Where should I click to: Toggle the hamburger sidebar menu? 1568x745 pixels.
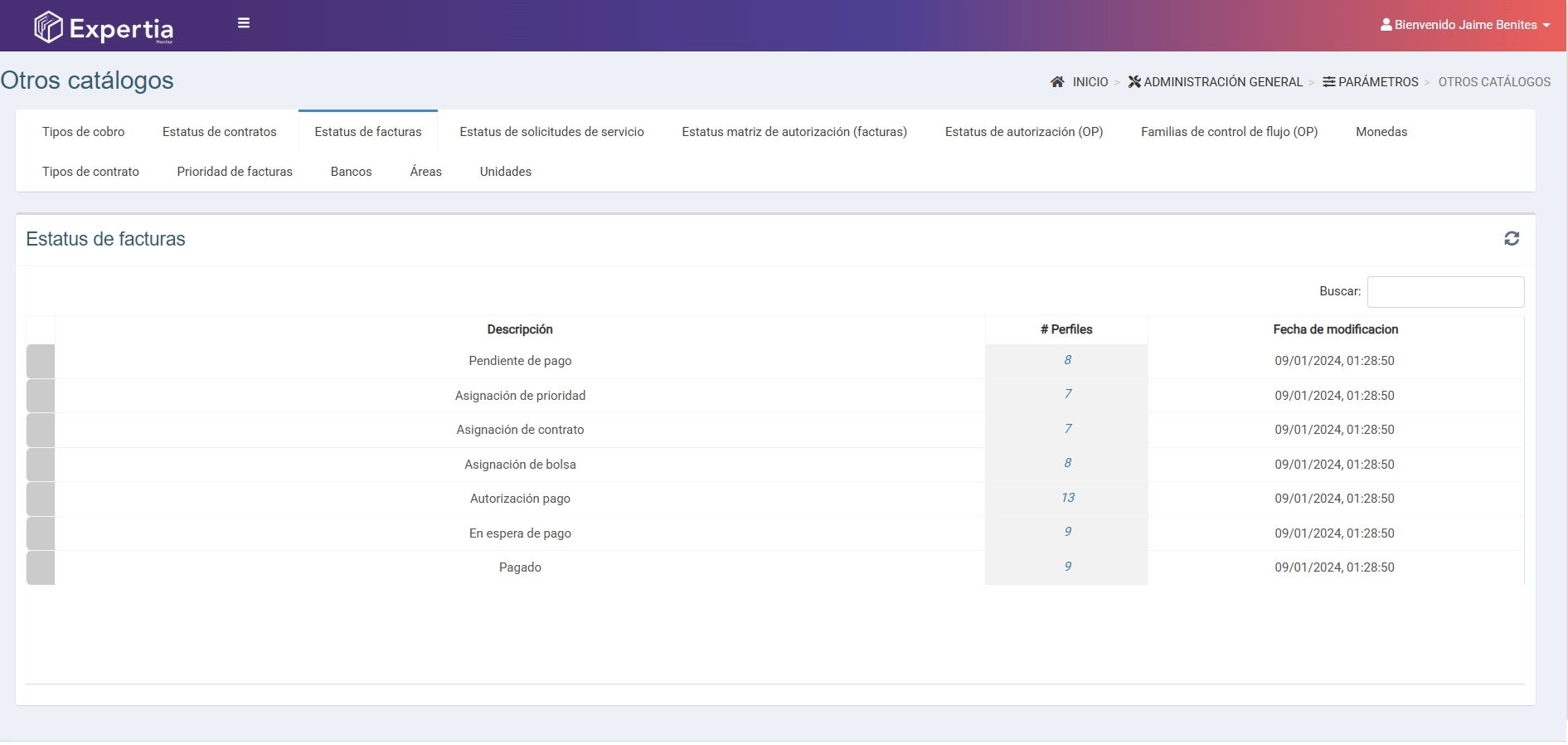[244, 23]
